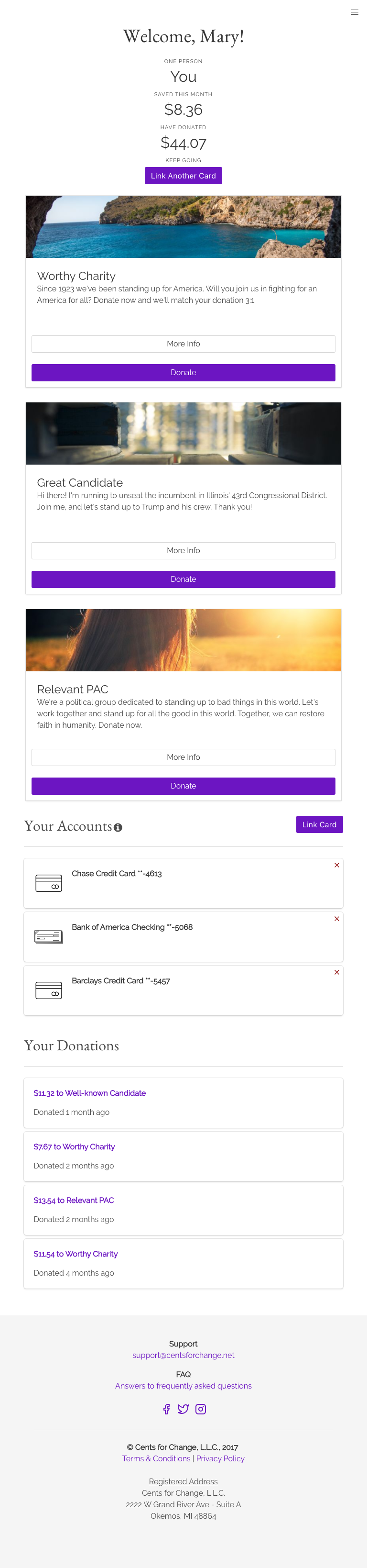
Task: Open the $11.32 to Well-known Candidate donation
Action: [x=90, y=1092]
